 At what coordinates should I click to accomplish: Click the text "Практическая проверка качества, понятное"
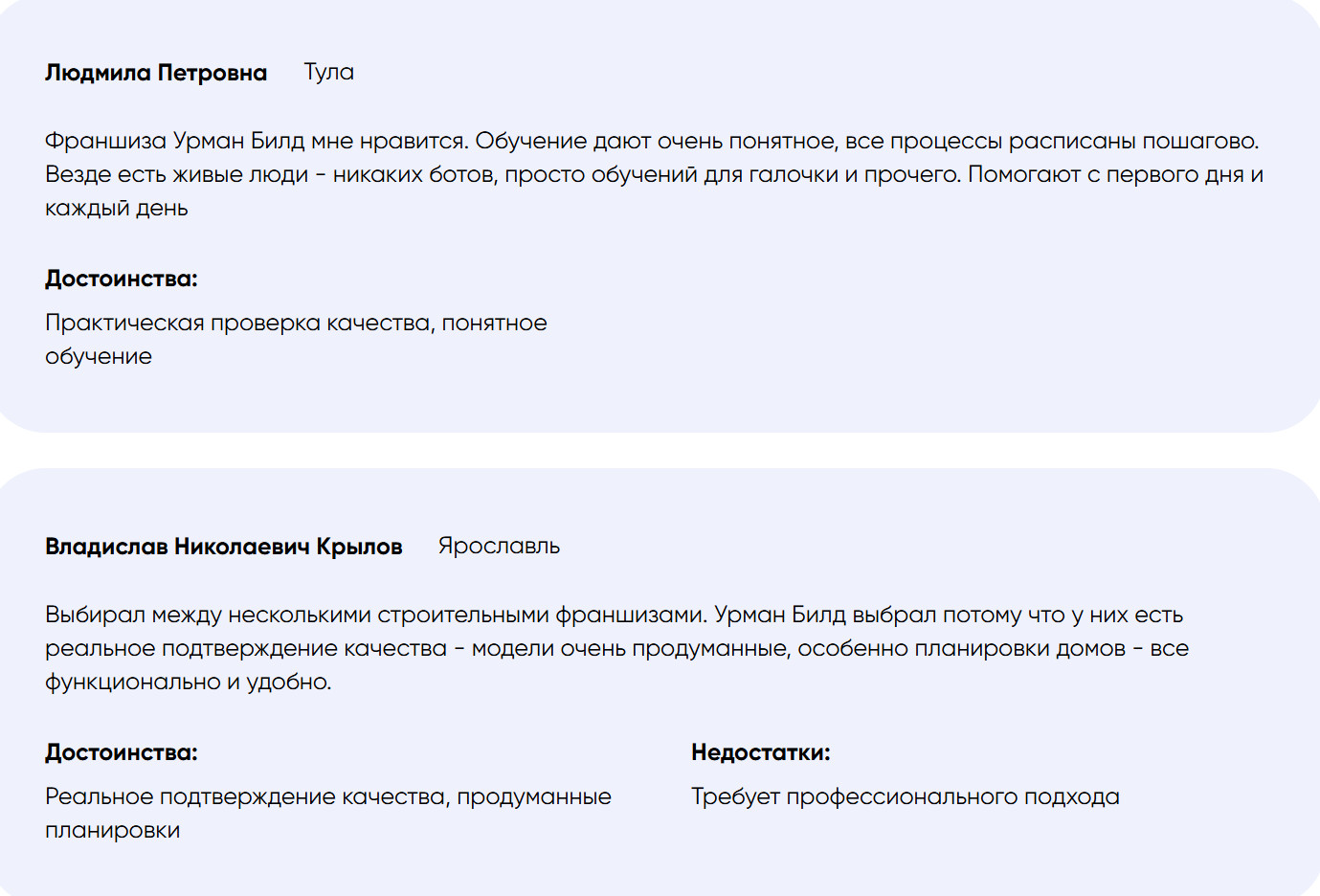296,323
